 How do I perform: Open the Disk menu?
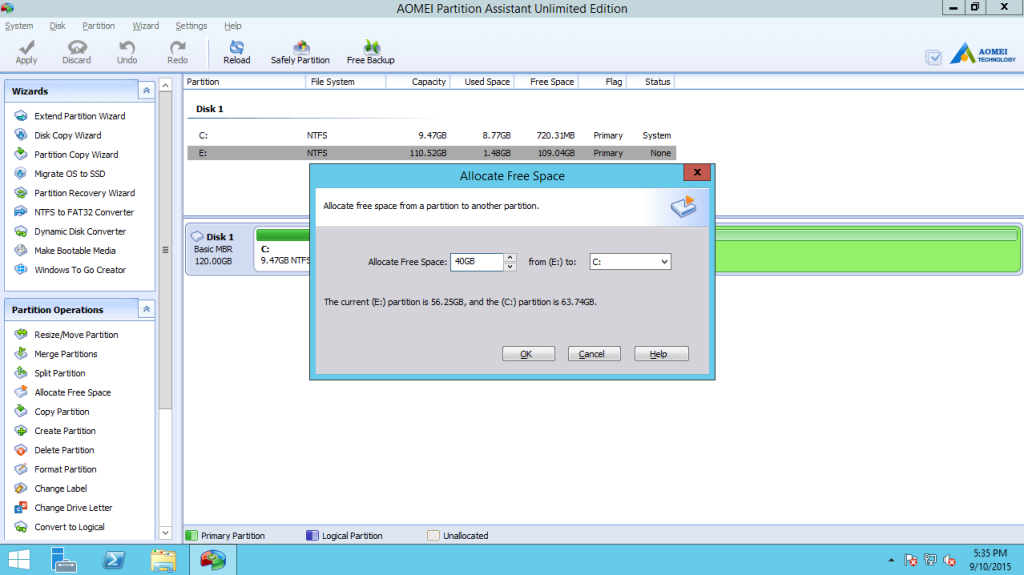(57, 25)
